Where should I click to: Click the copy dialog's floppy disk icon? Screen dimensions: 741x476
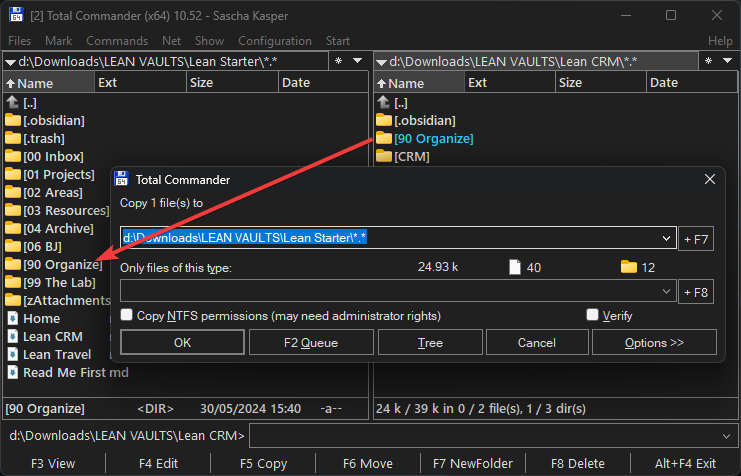coord(122,180)
